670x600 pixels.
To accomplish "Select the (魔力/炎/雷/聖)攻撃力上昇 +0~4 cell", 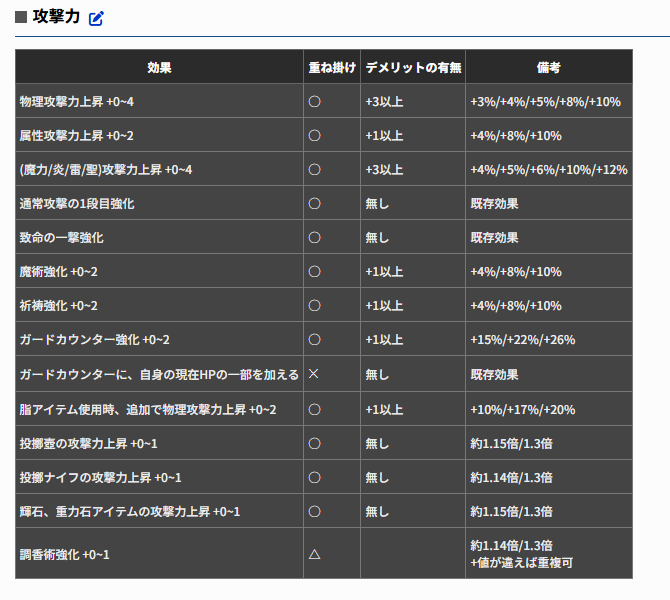I will point(159,170).
